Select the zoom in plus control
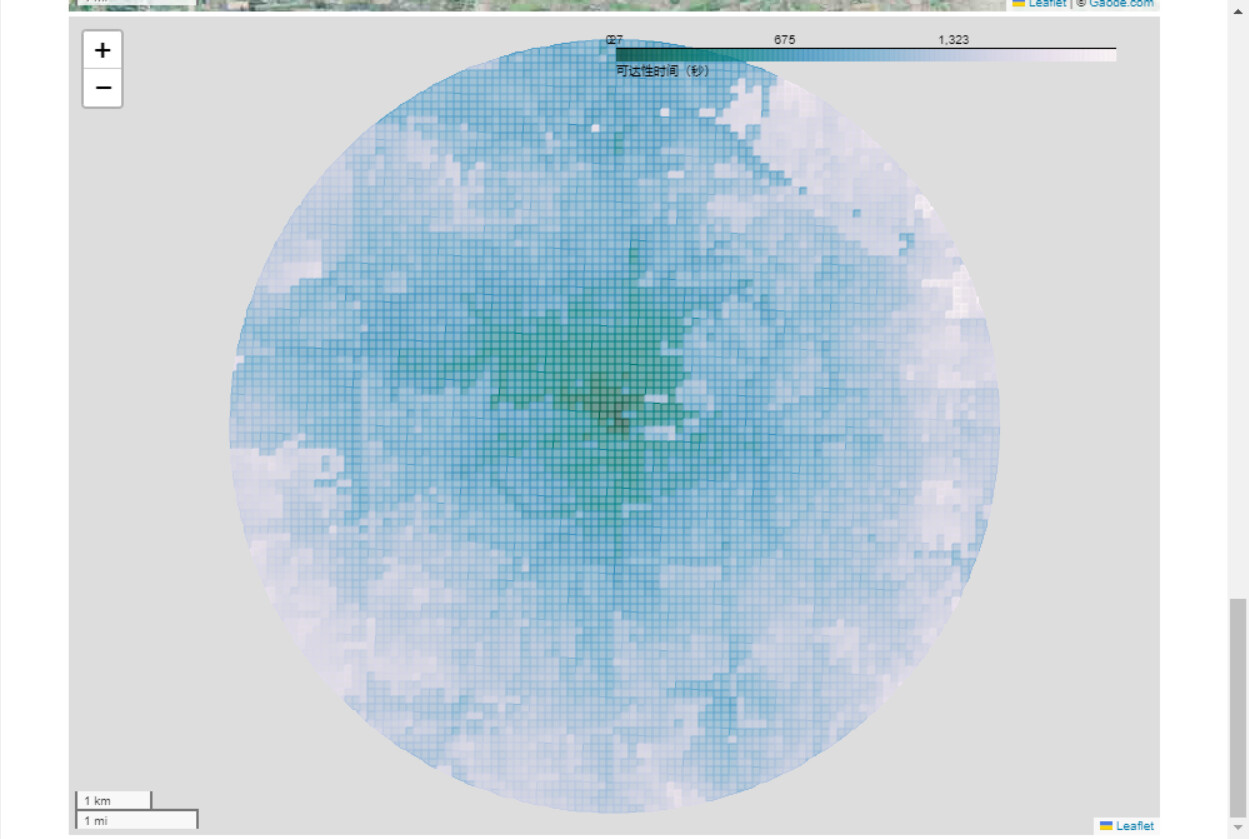 click(100, 49)
